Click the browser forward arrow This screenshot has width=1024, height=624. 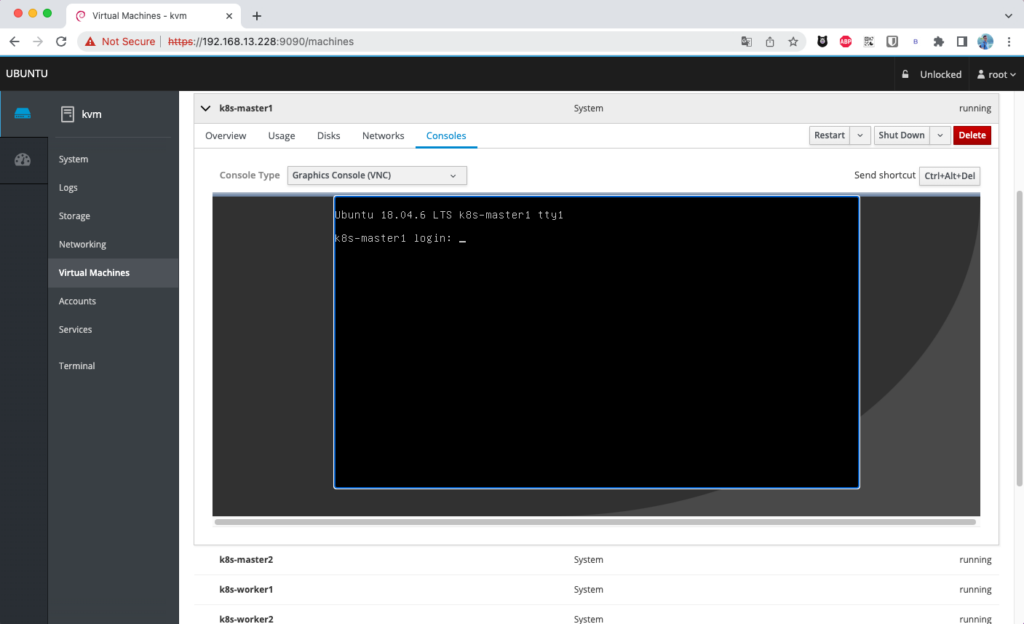[38, 41]
